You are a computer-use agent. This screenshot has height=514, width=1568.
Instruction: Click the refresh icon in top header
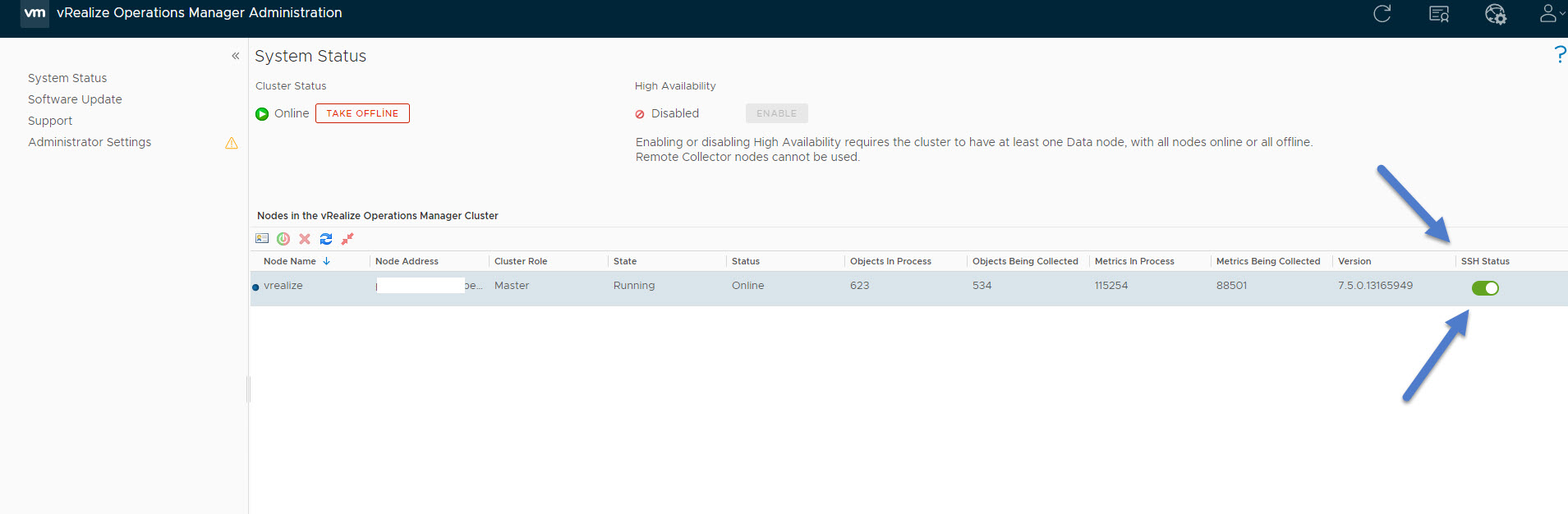[1382, 14]
